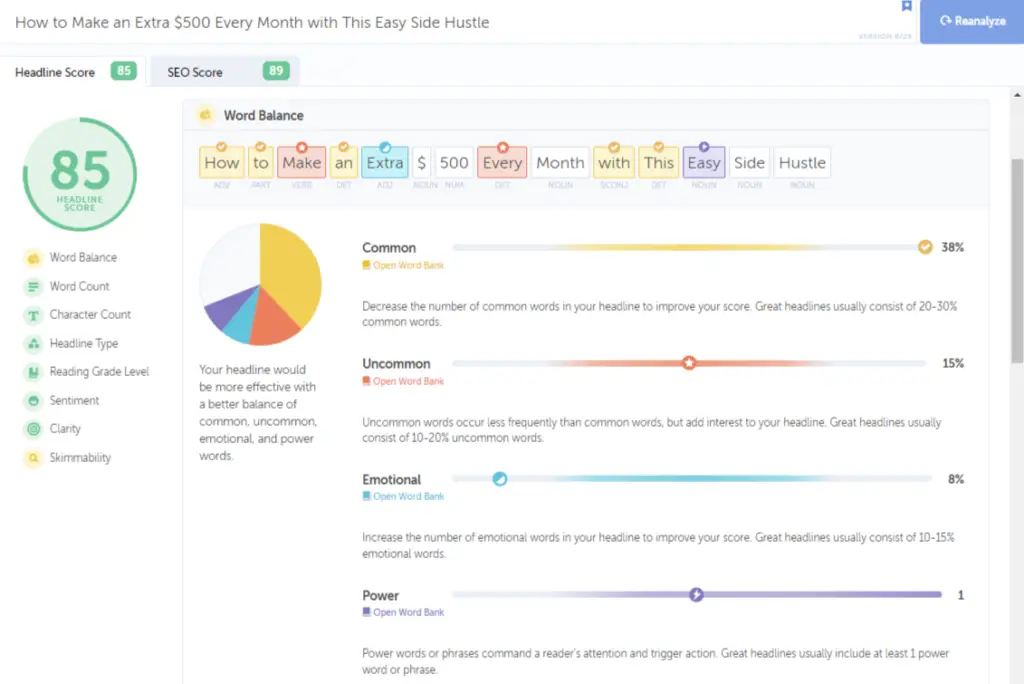Toggle the 'Extra' word chip

point(384,161)
